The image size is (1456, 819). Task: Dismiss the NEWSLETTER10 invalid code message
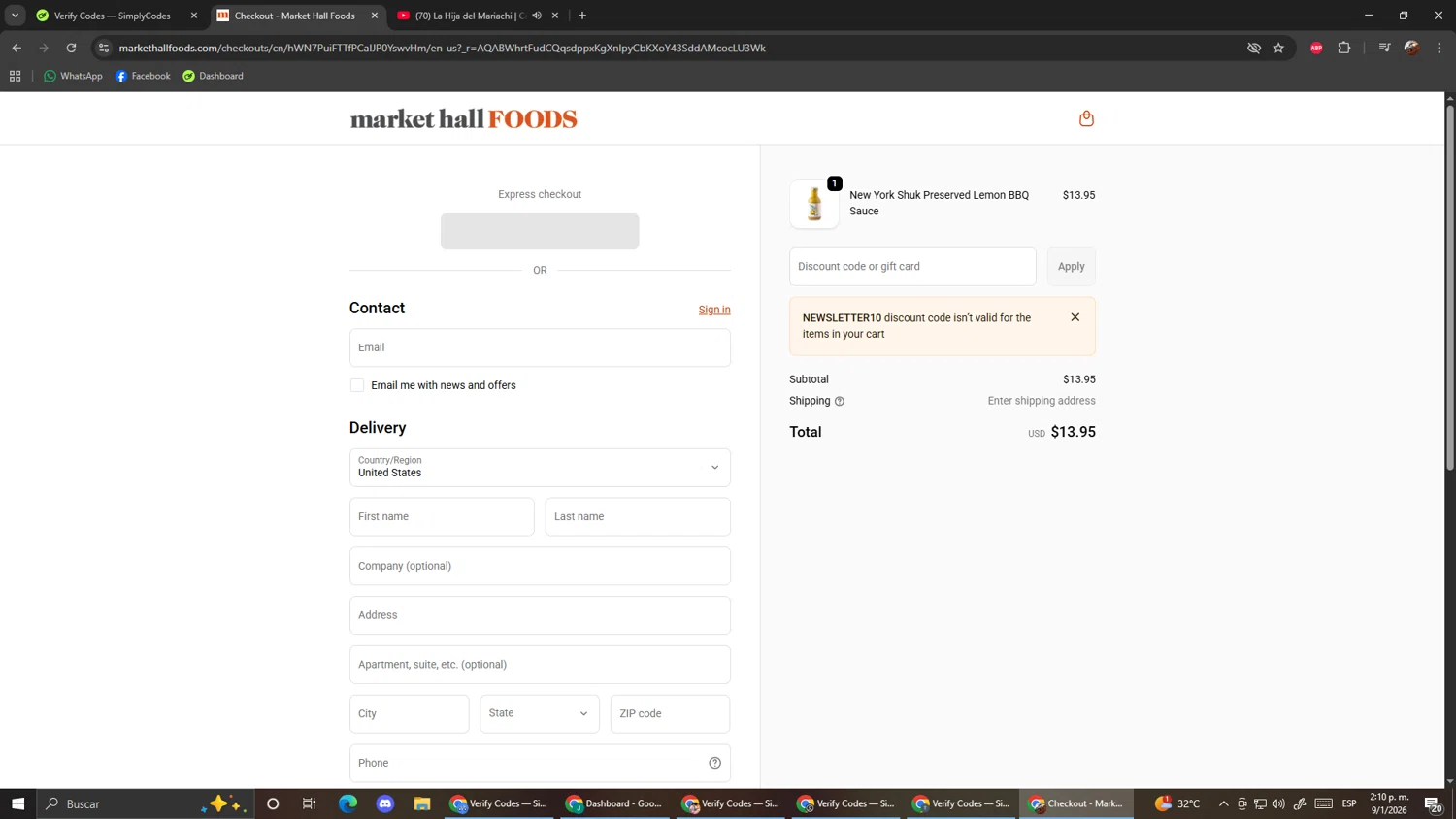(x=1075, y=317)
